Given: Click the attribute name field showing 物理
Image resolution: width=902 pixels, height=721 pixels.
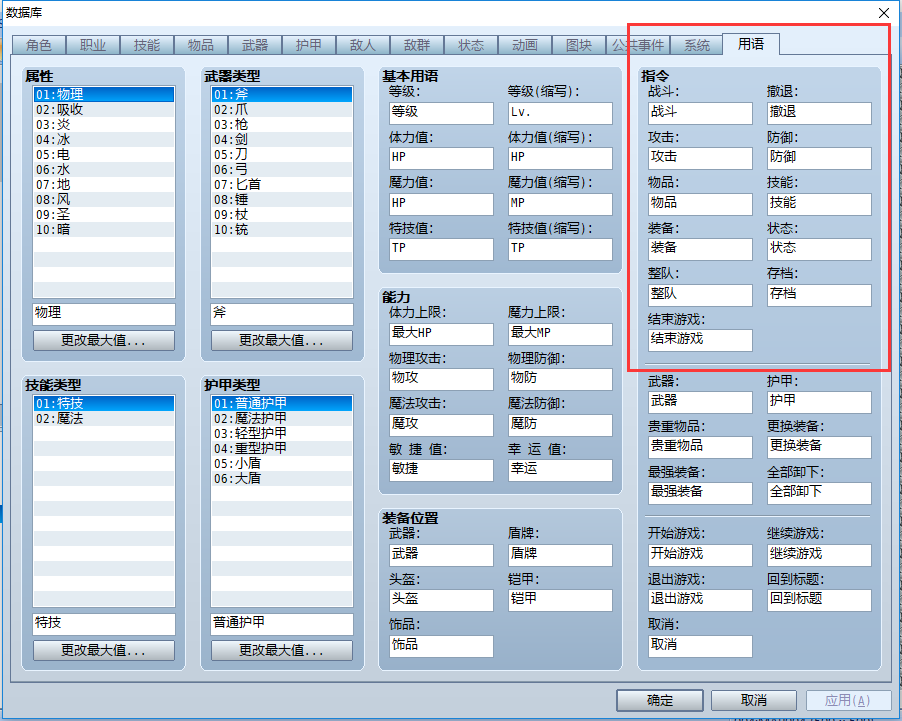Looking at the screenshot, I should tap(104, 314).
